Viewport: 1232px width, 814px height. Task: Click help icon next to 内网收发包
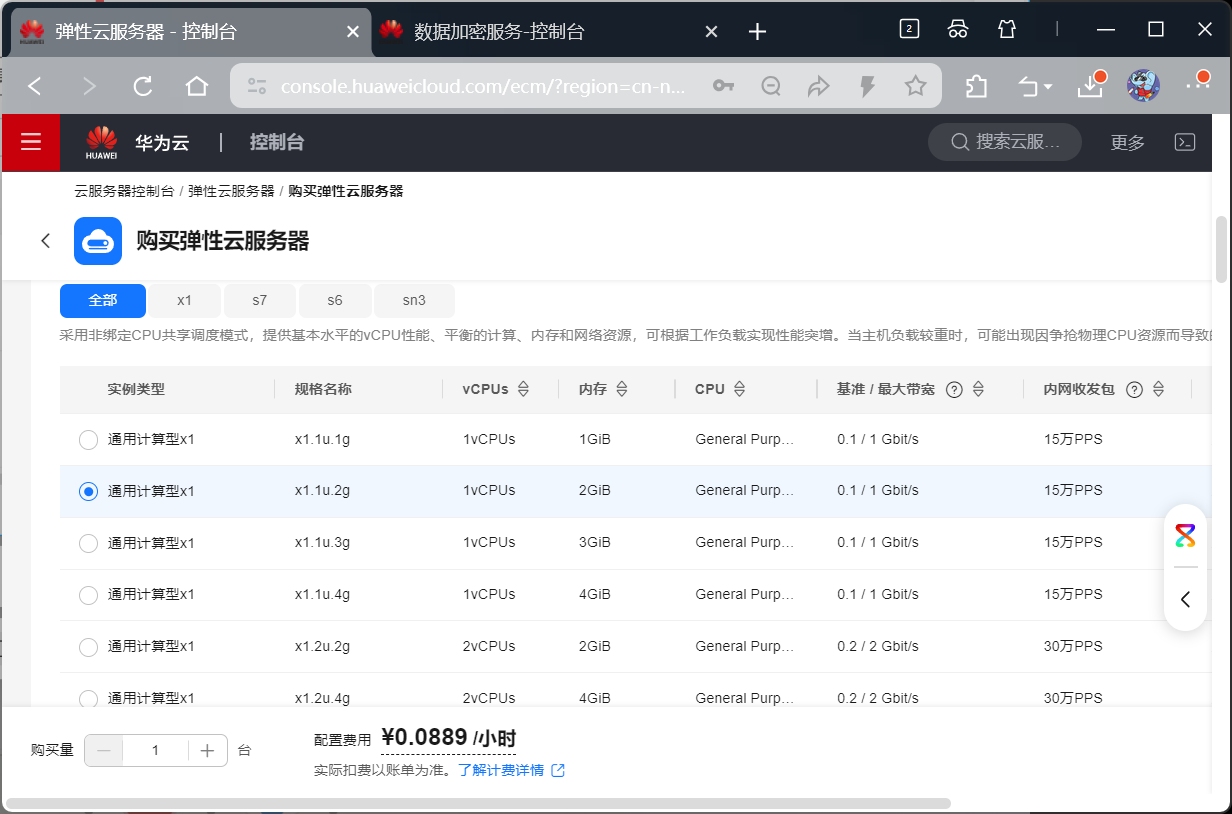1134,390
